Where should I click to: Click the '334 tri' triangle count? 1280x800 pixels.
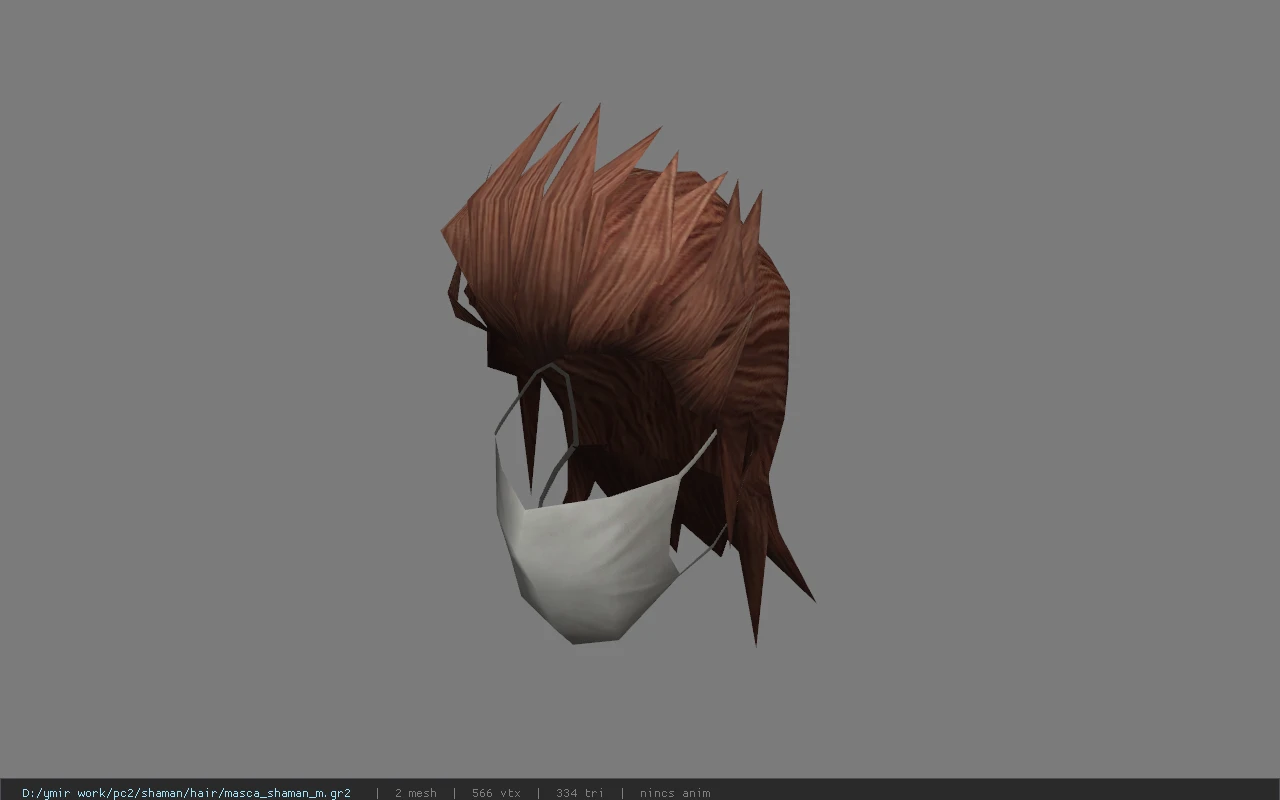(580, 793)
